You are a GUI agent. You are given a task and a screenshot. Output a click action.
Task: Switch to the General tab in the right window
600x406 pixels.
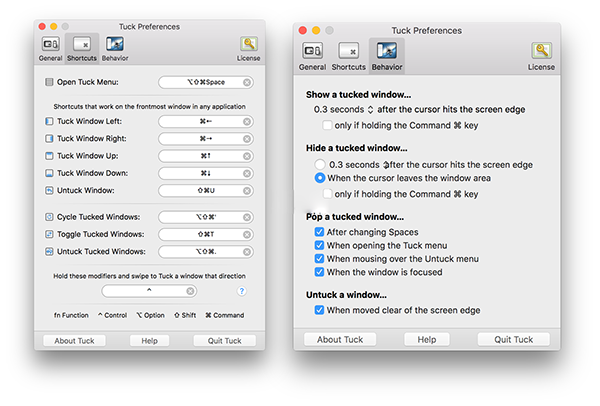click(312, 54)
